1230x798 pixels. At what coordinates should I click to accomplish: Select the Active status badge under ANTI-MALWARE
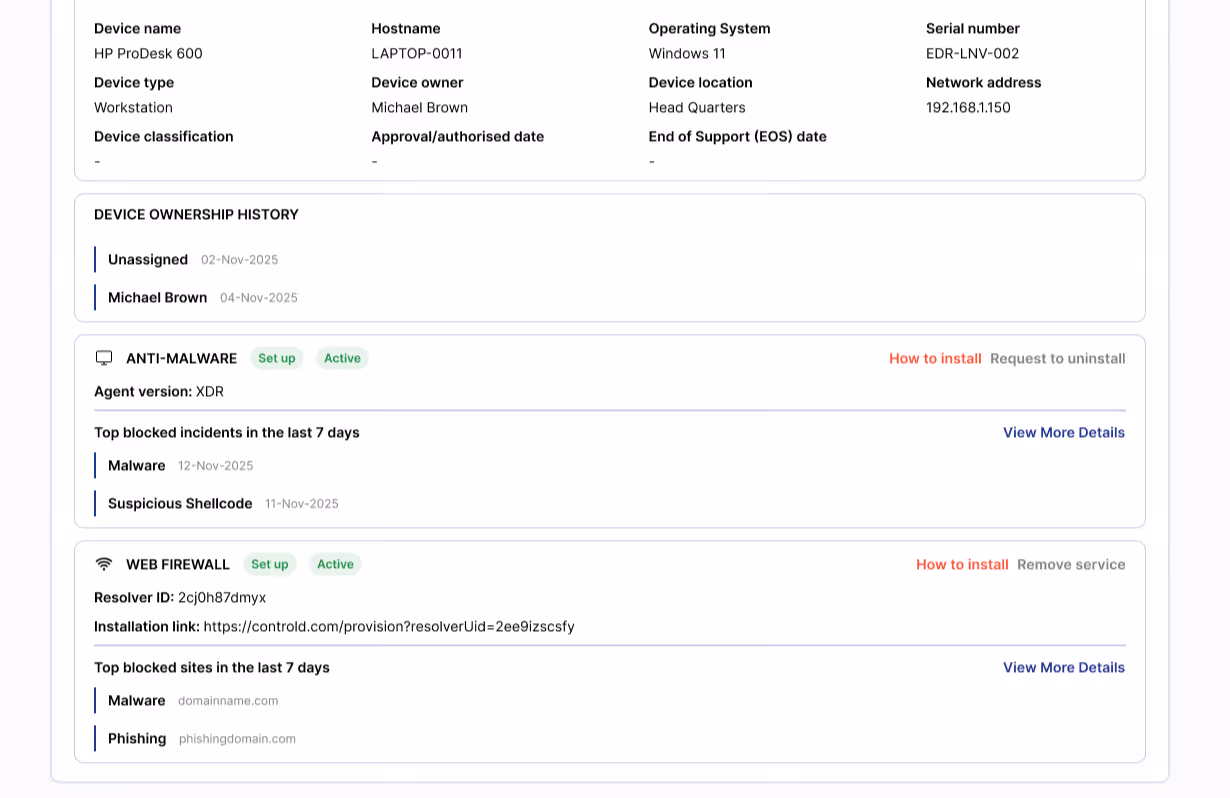tap(342, 357)
